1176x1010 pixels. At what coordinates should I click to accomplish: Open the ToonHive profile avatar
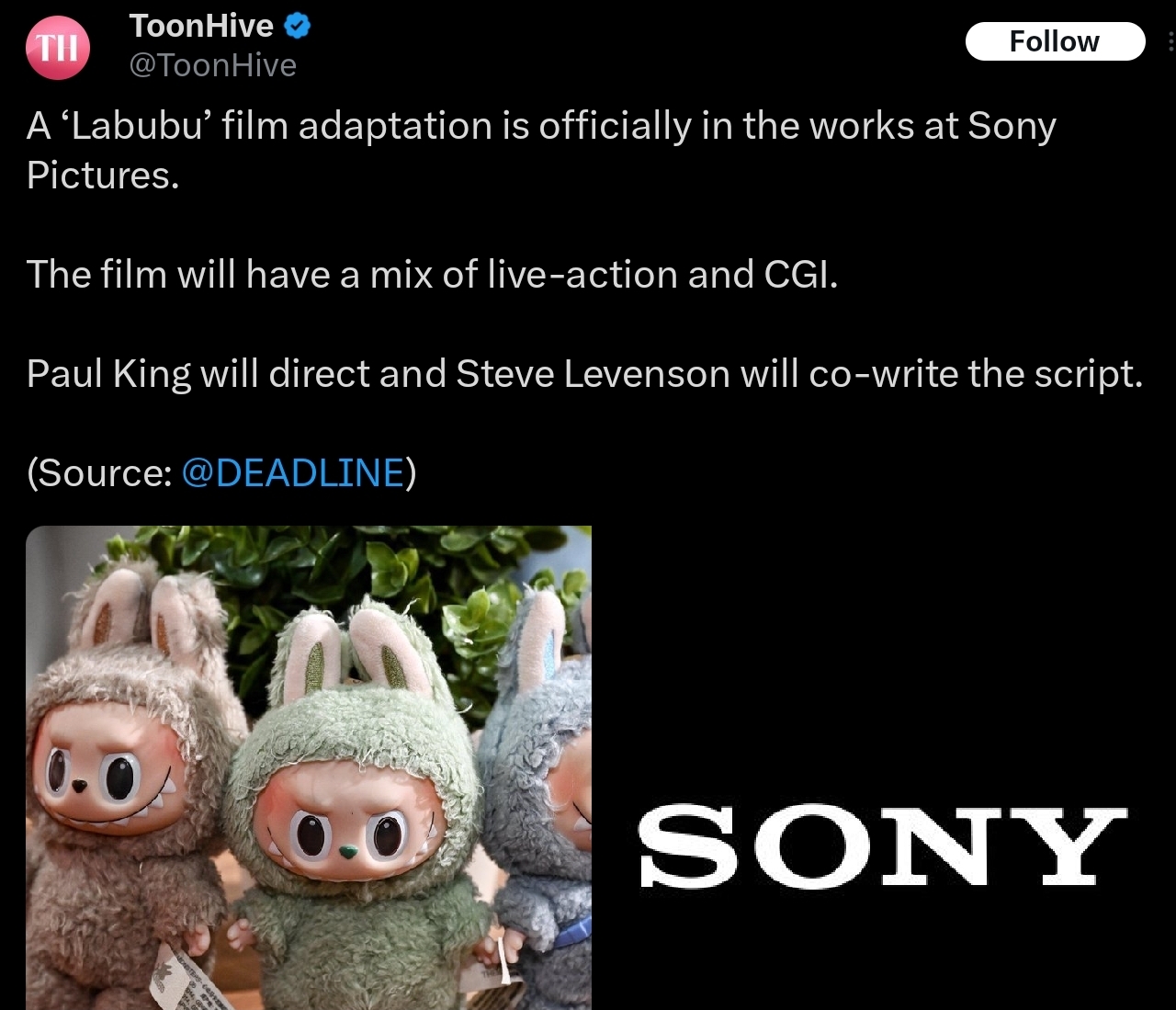[58, 47]
